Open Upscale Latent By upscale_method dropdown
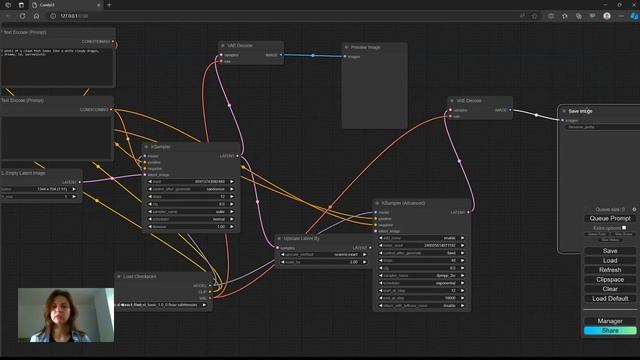Screen dimensions: 640x360 pyautogui.click(x=323, y=254)
